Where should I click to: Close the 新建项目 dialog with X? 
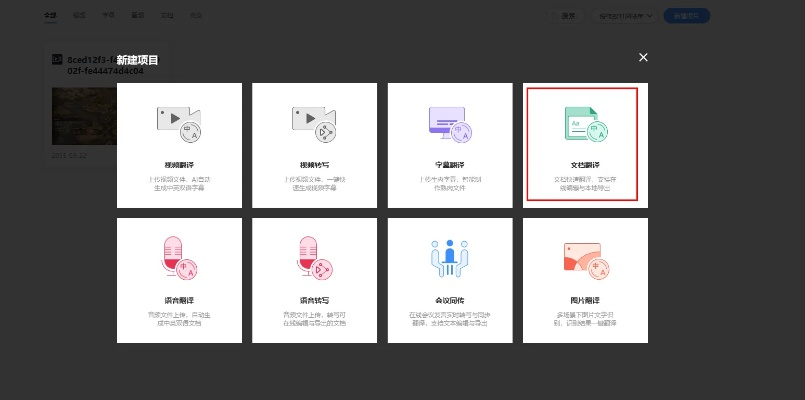tap(643, 58)
